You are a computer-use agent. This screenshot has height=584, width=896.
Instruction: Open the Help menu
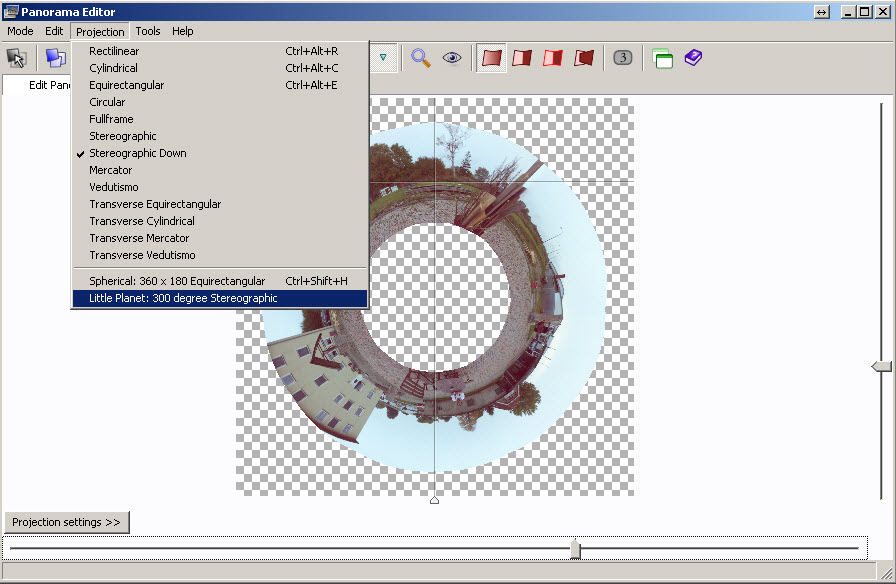182,31
